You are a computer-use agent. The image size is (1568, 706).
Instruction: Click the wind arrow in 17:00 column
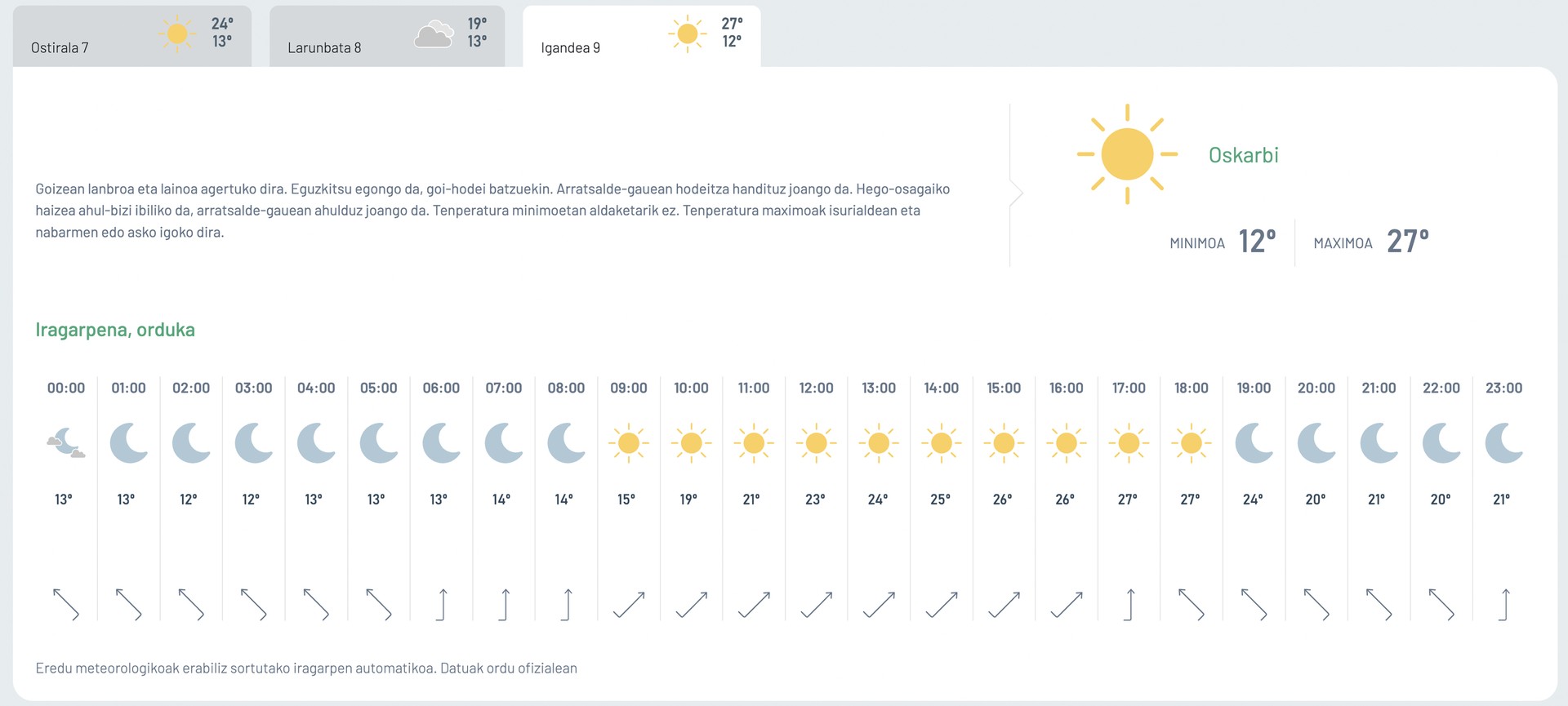tap(1129, 605)
